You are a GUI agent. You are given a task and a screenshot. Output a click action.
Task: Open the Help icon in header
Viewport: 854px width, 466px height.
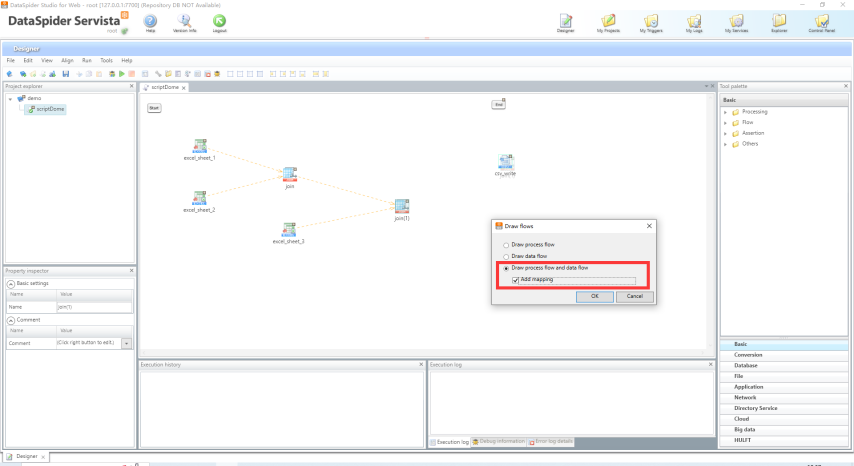(150, 21)
